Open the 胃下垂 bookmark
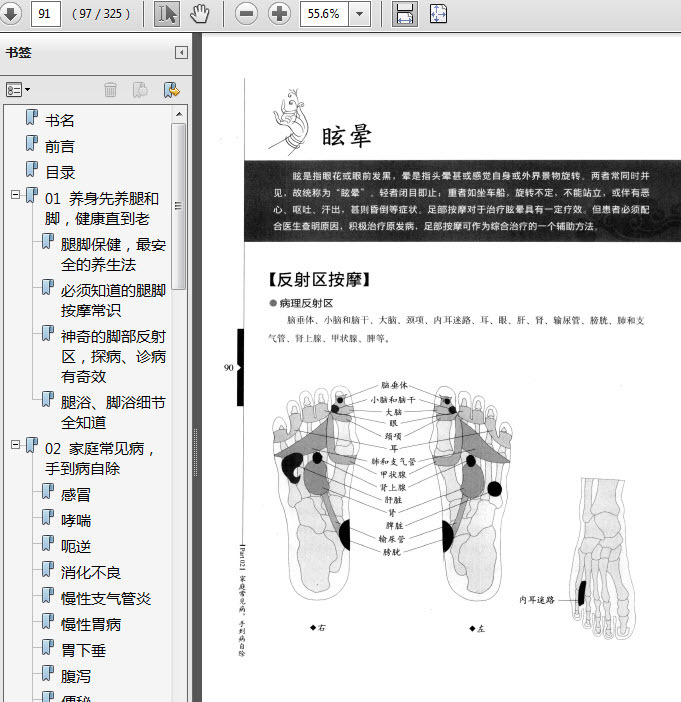 [83, 651]
